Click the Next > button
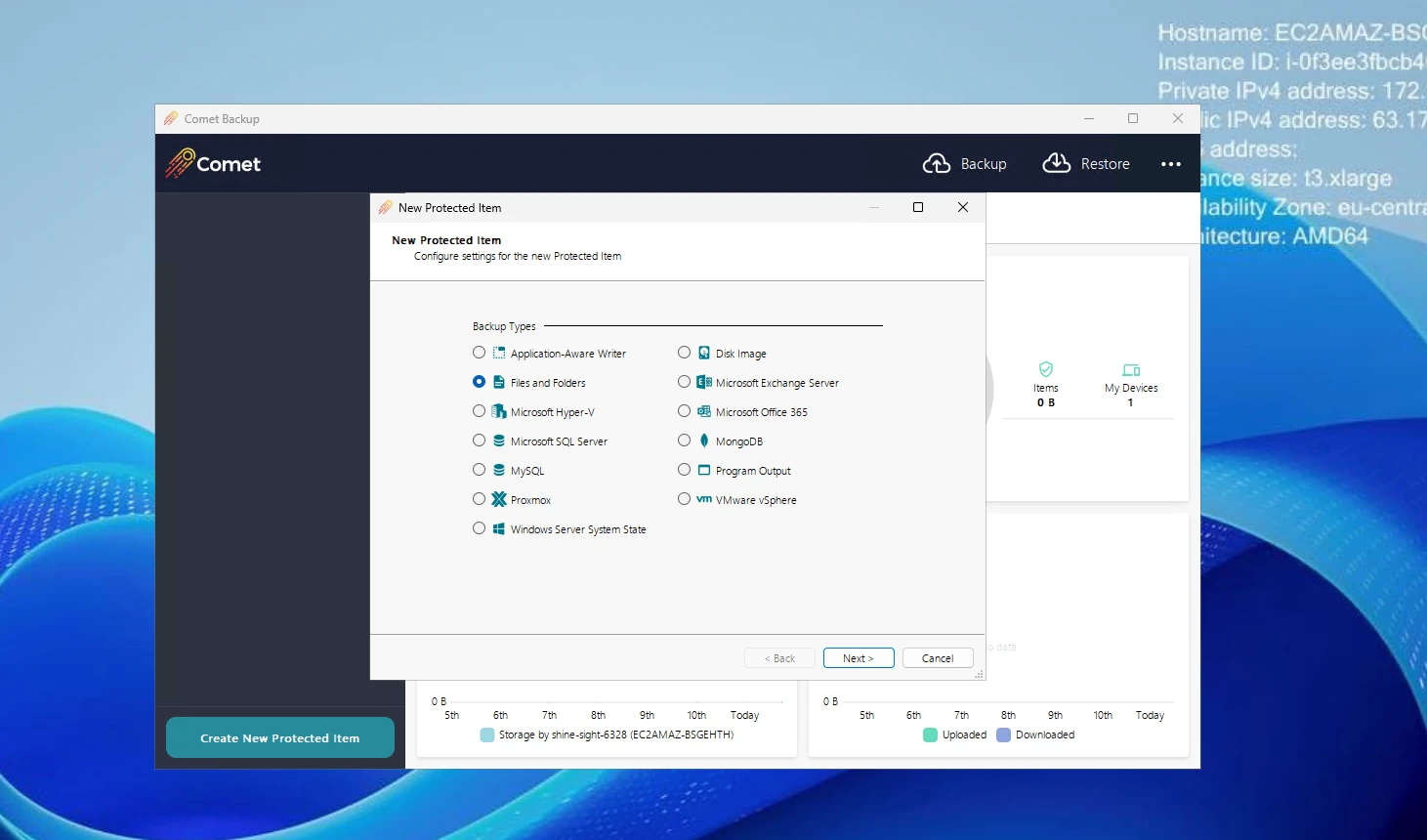This screenshot has width=1427, height=840. [x=859, y=658]
